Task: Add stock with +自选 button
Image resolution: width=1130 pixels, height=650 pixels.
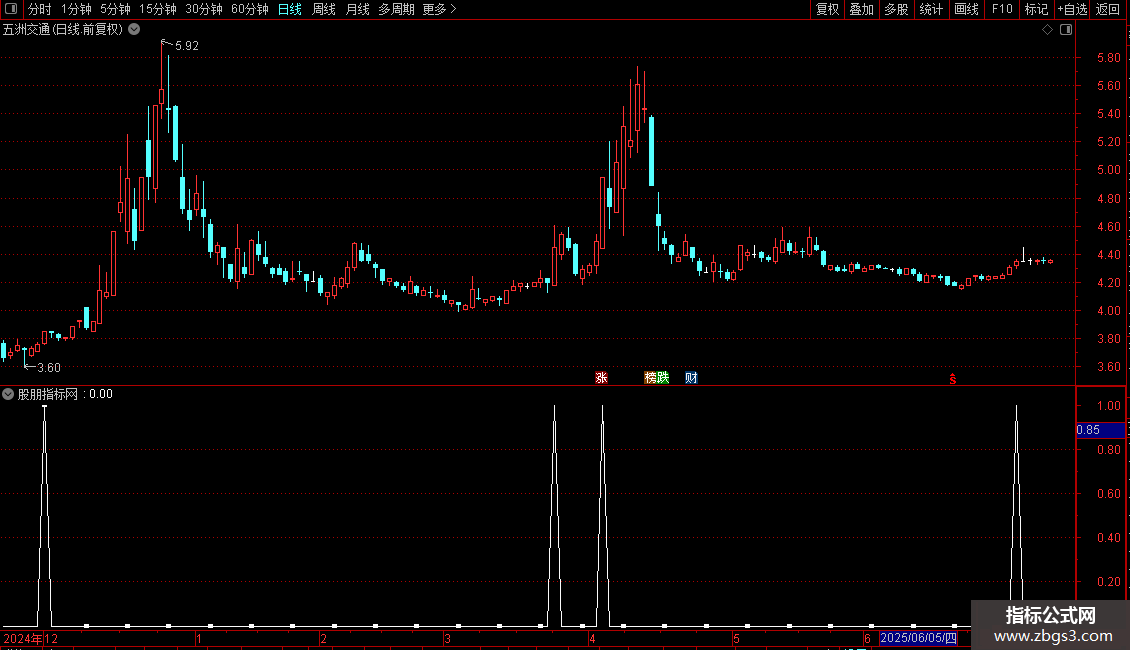Action: coord(1072,9)
